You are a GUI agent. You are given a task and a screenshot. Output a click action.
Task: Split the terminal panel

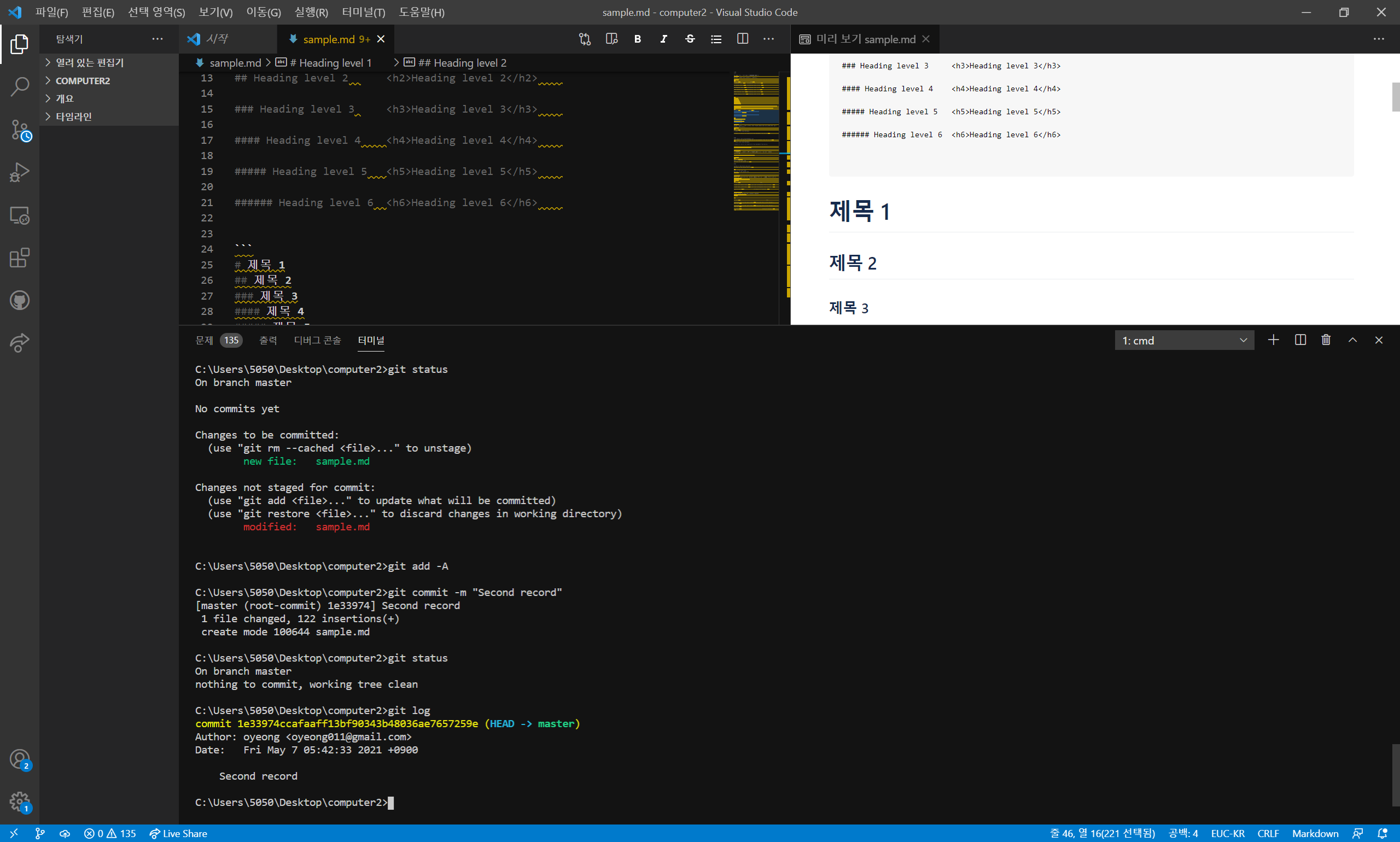[x=1300, y=340]
